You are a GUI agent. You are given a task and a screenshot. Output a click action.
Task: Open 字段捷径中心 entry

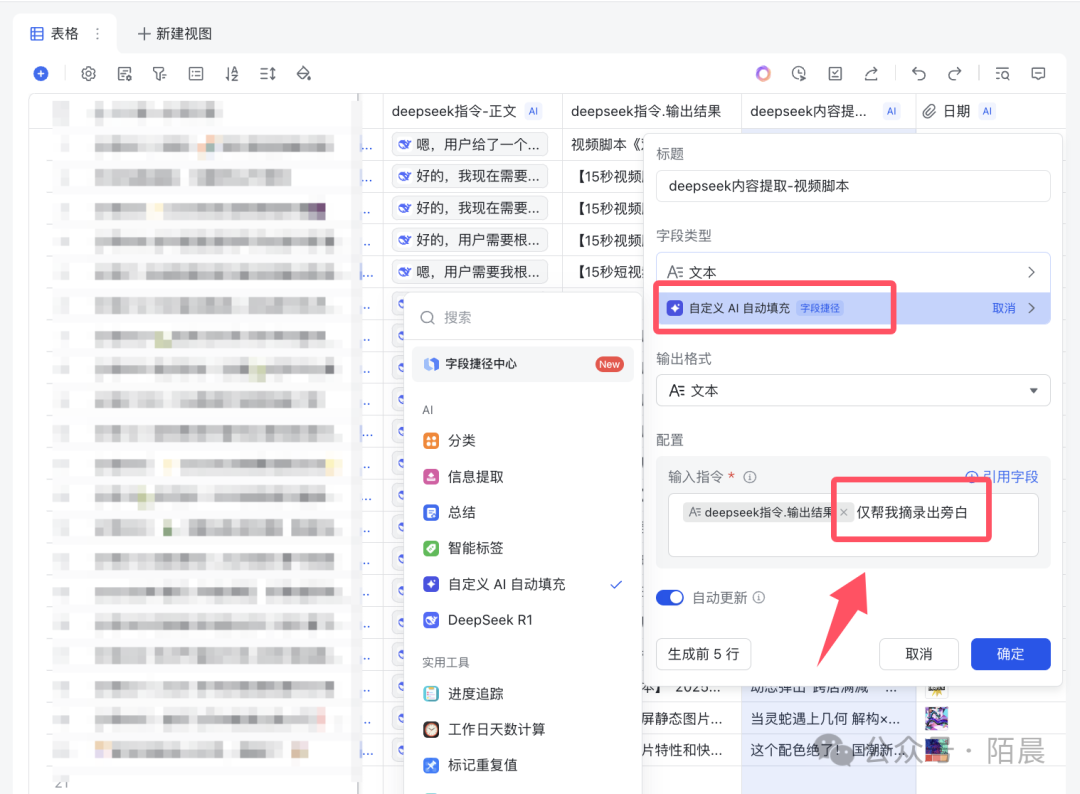(x=523, y=364)
